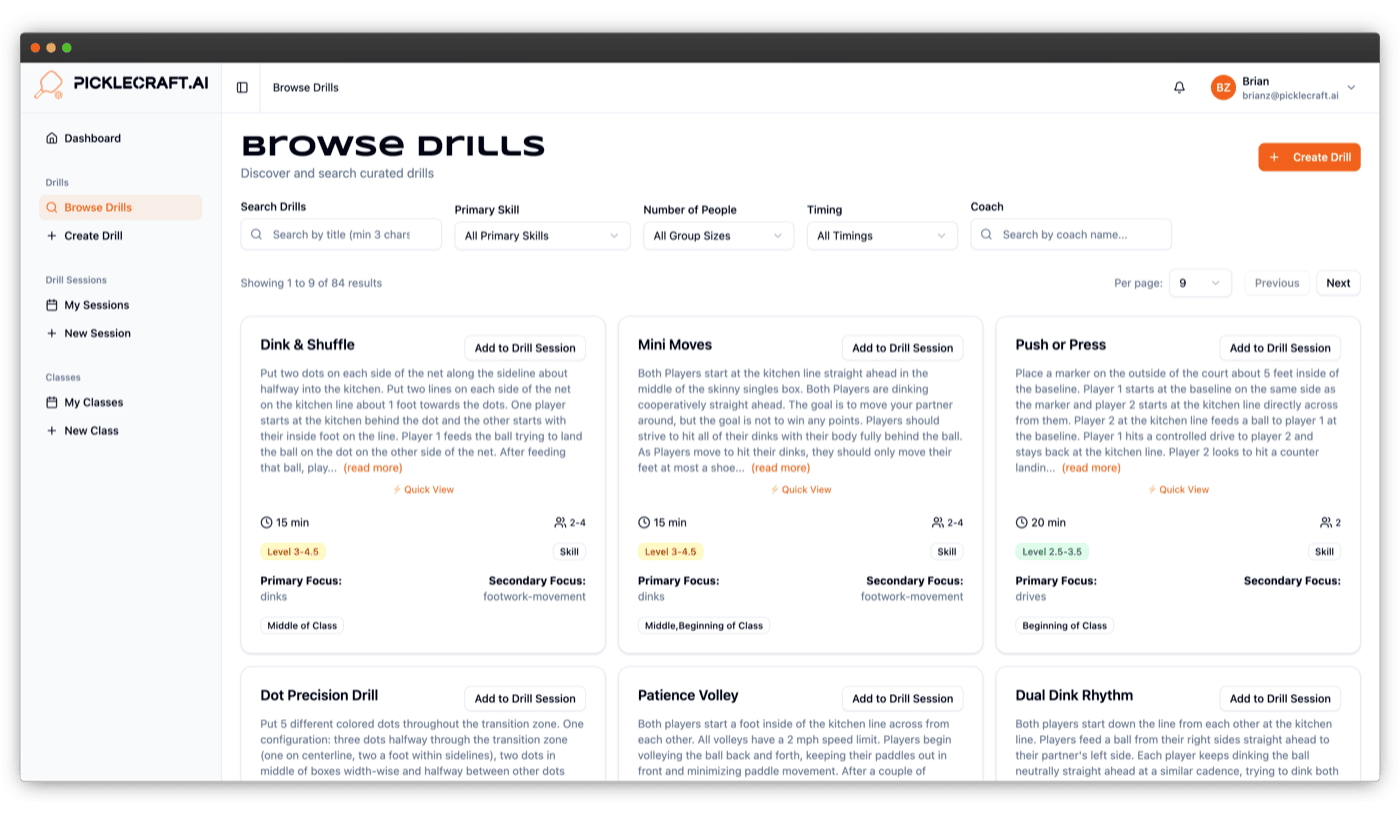Start a New Class from sidebar
1400x814 pixels.
(121, 431)
